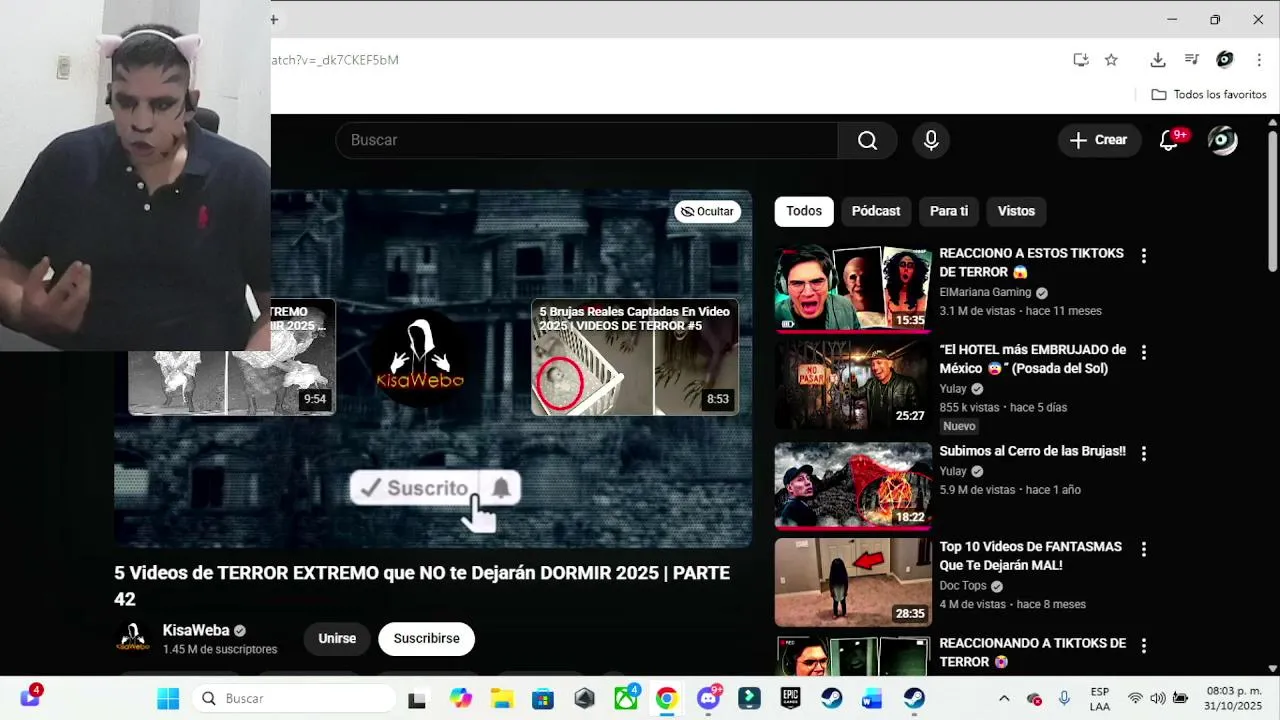Screen dimensions: 1280x720
Task: Open Doc Tops channel name
Action: coord(963,586)
